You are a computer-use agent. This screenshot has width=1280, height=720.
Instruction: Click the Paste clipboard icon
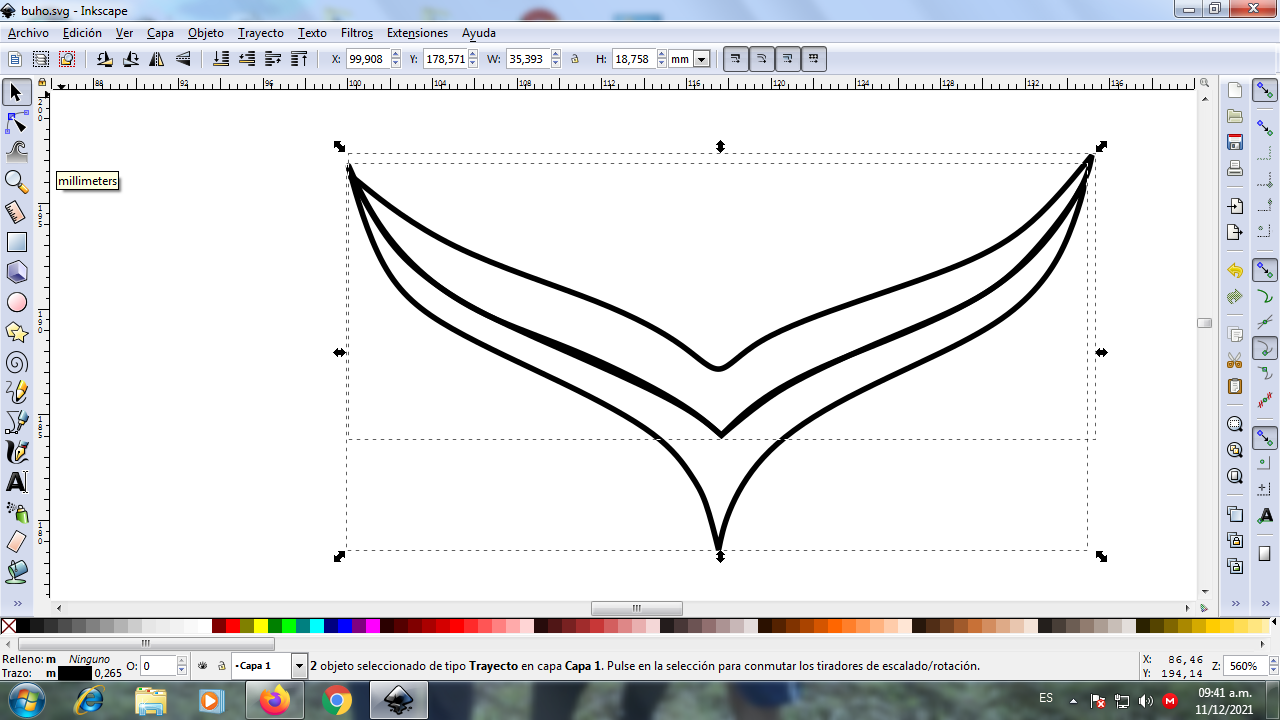[1235, 386]
